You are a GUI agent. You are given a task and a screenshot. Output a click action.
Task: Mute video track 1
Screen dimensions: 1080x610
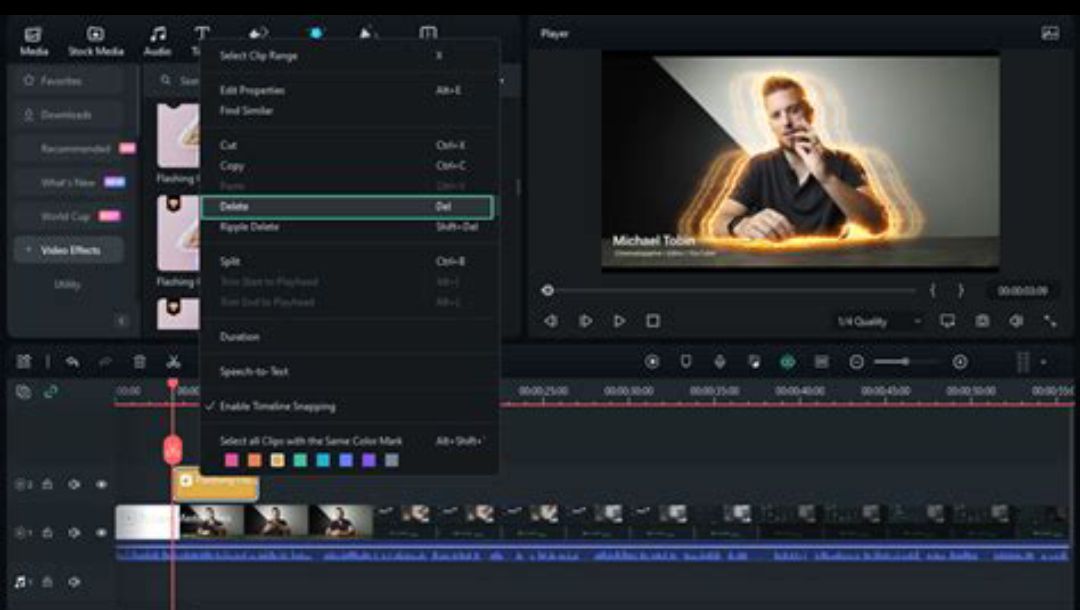(74, 532)
